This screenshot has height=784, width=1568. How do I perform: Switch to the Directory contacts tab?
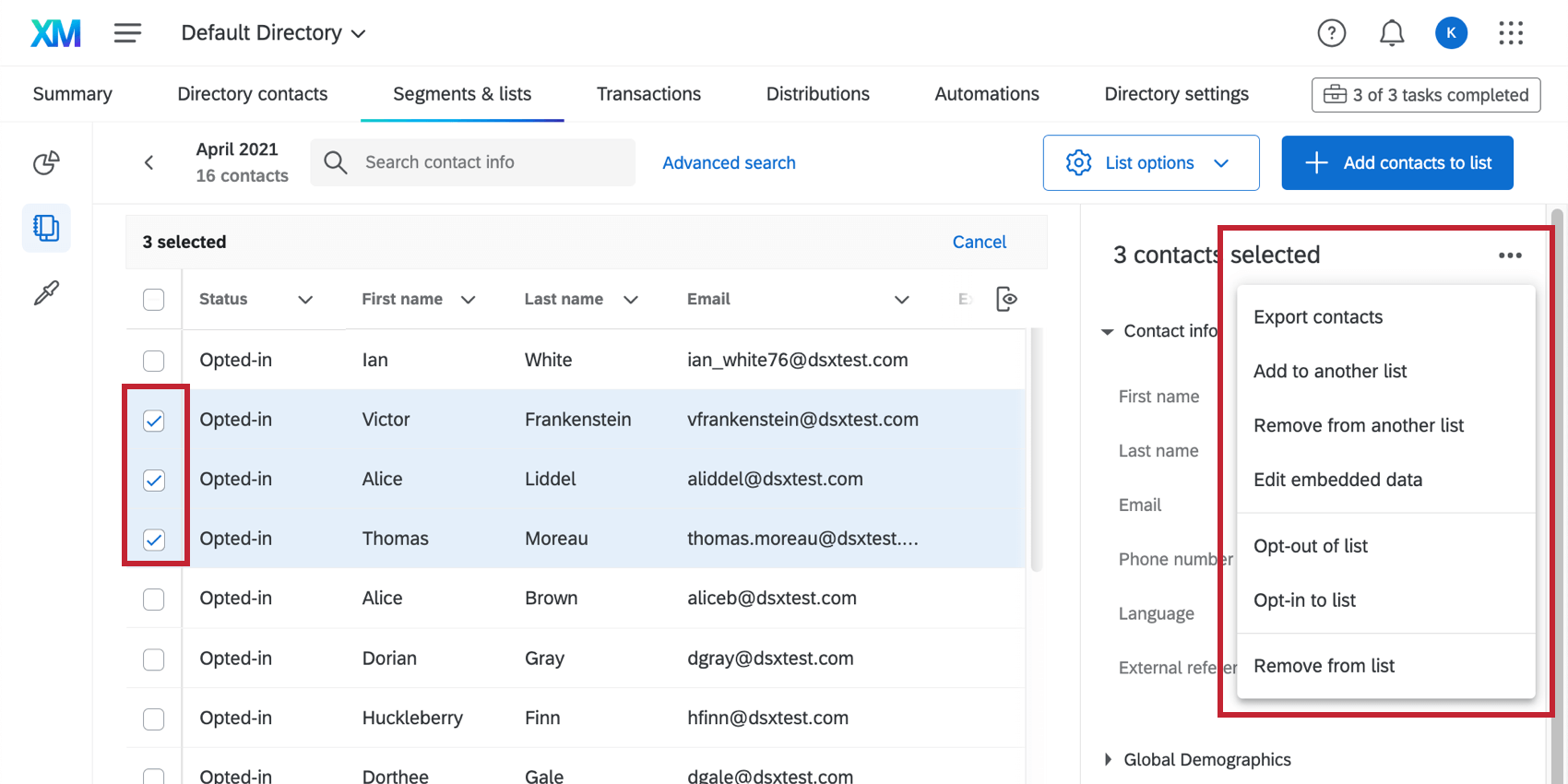[x=252, y=94]
